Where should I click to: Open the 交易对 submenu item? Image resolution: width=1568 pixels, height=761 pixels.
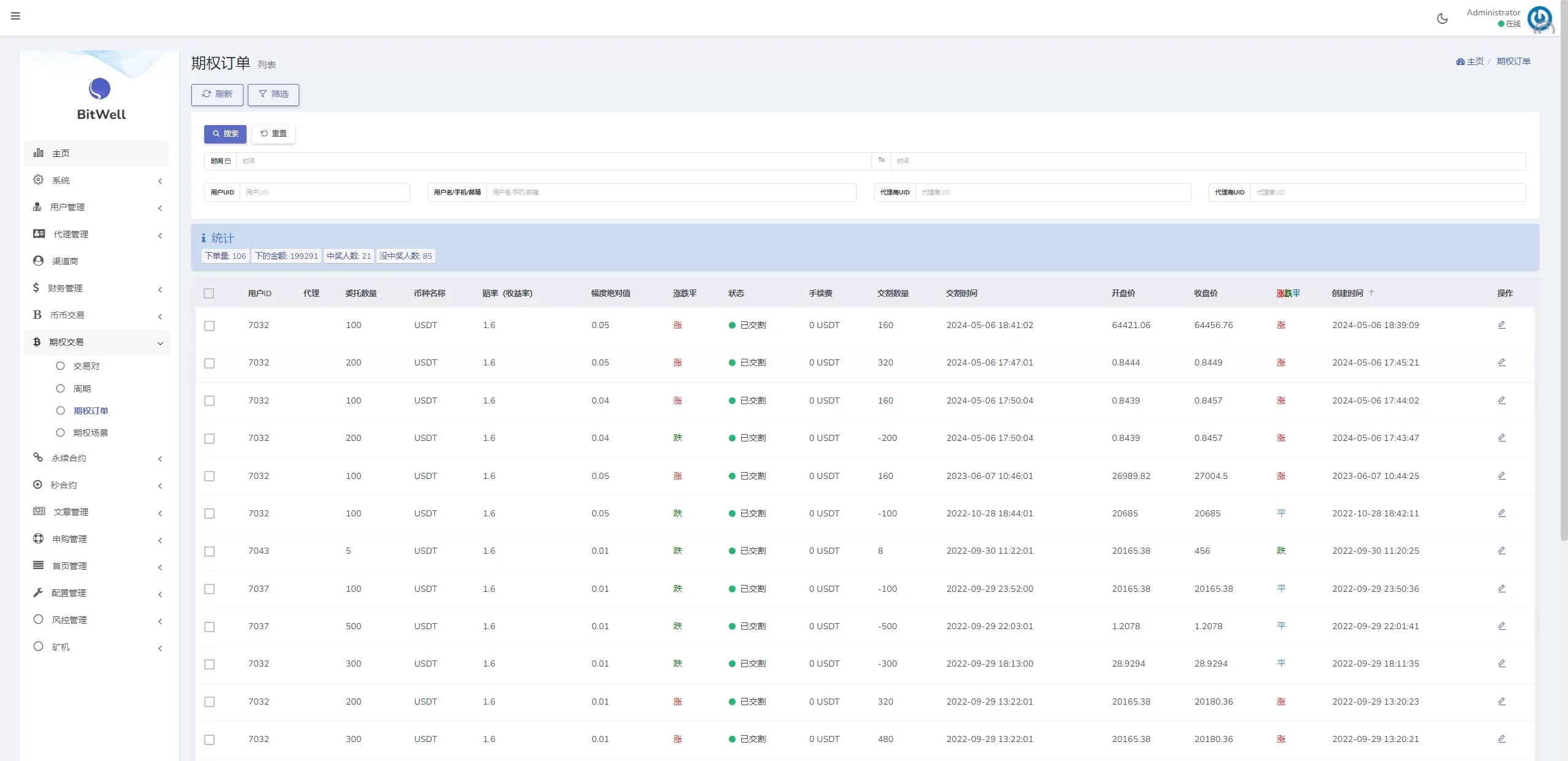pyautogui.click(x=86, y=366)
